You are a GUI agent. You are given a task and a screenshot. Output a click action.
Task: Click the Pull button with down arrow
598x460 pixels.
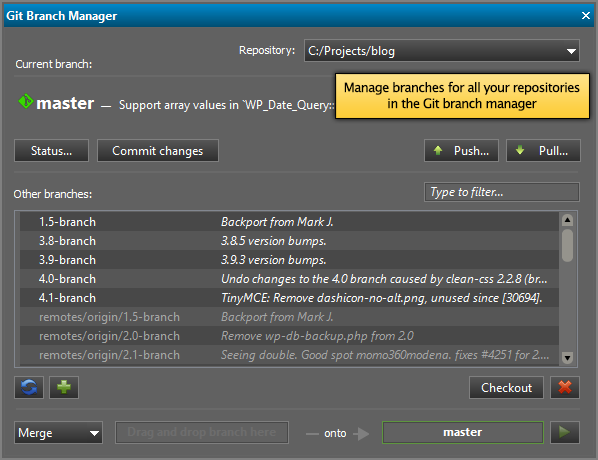coord(543,151)
